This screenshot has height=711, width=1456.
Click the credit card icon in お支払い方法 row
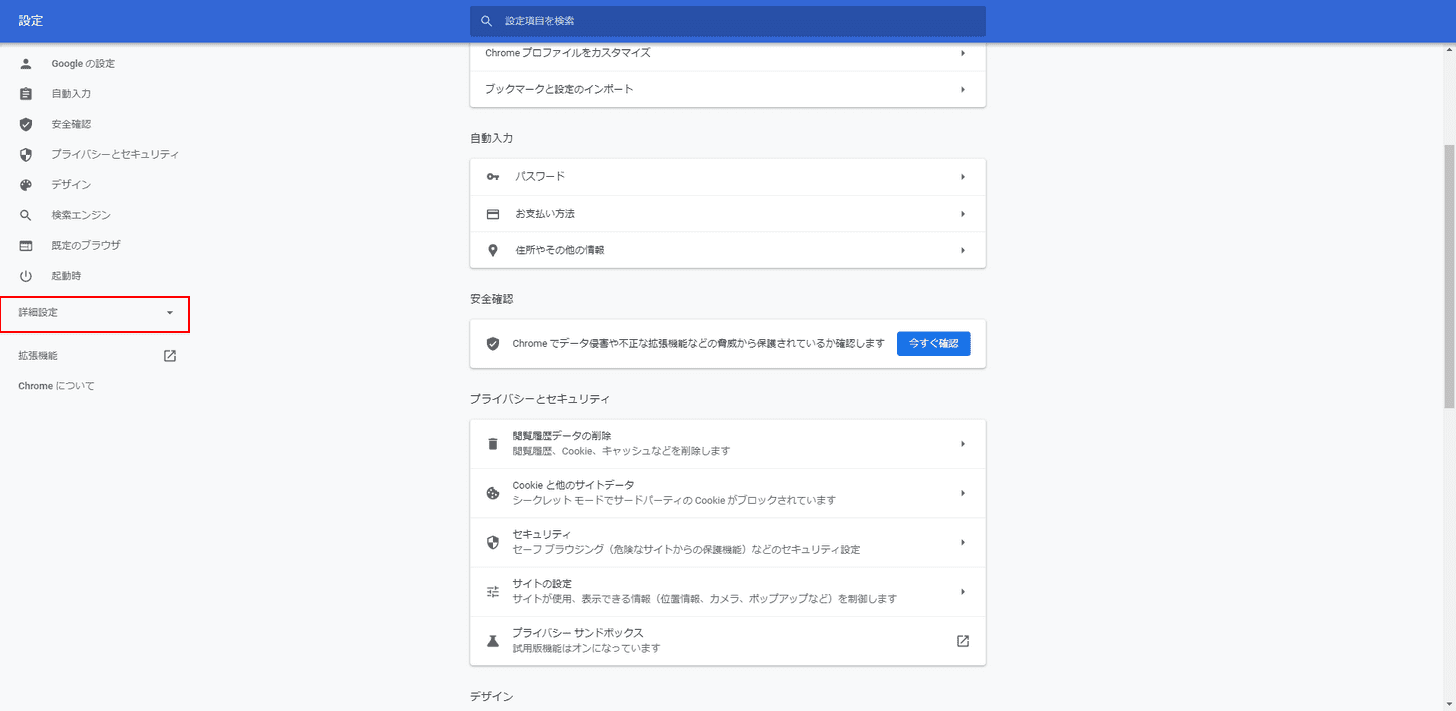(493, 214)
